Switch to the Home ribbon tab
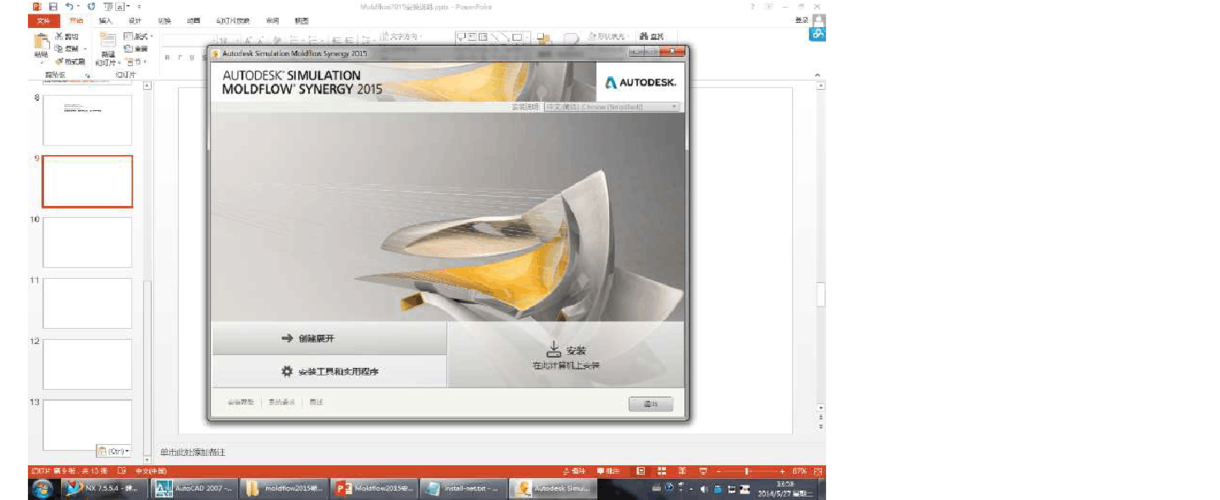This screenshot has width=1220, height=500. [76, 20]
